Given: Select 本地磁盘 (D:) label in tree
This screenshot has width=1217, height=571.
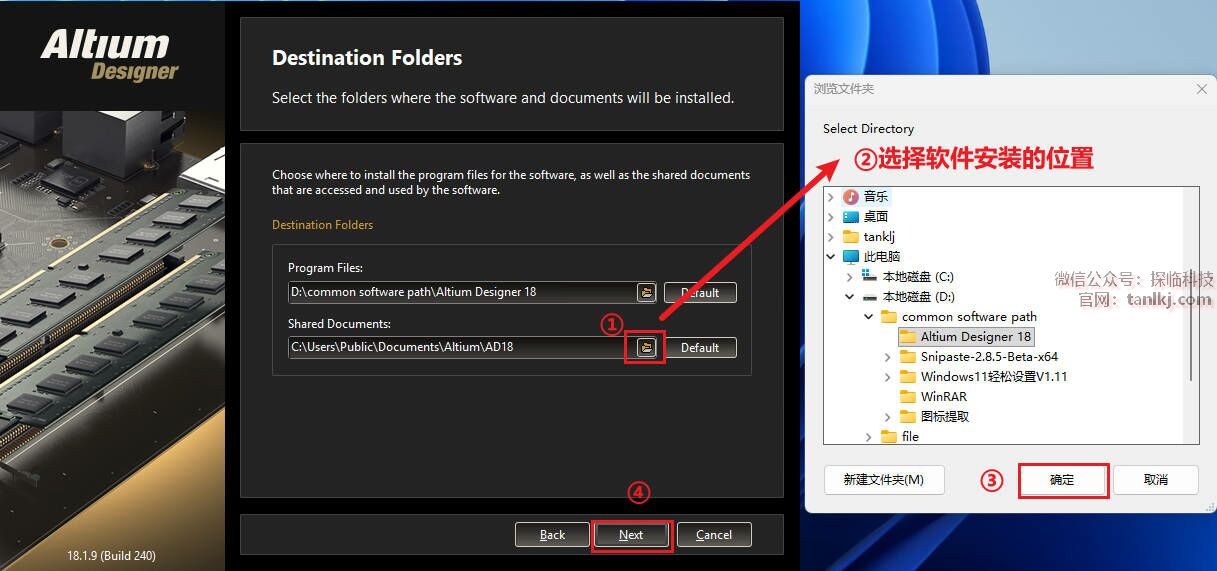Looking at the screenshot, I should point(919,297).
